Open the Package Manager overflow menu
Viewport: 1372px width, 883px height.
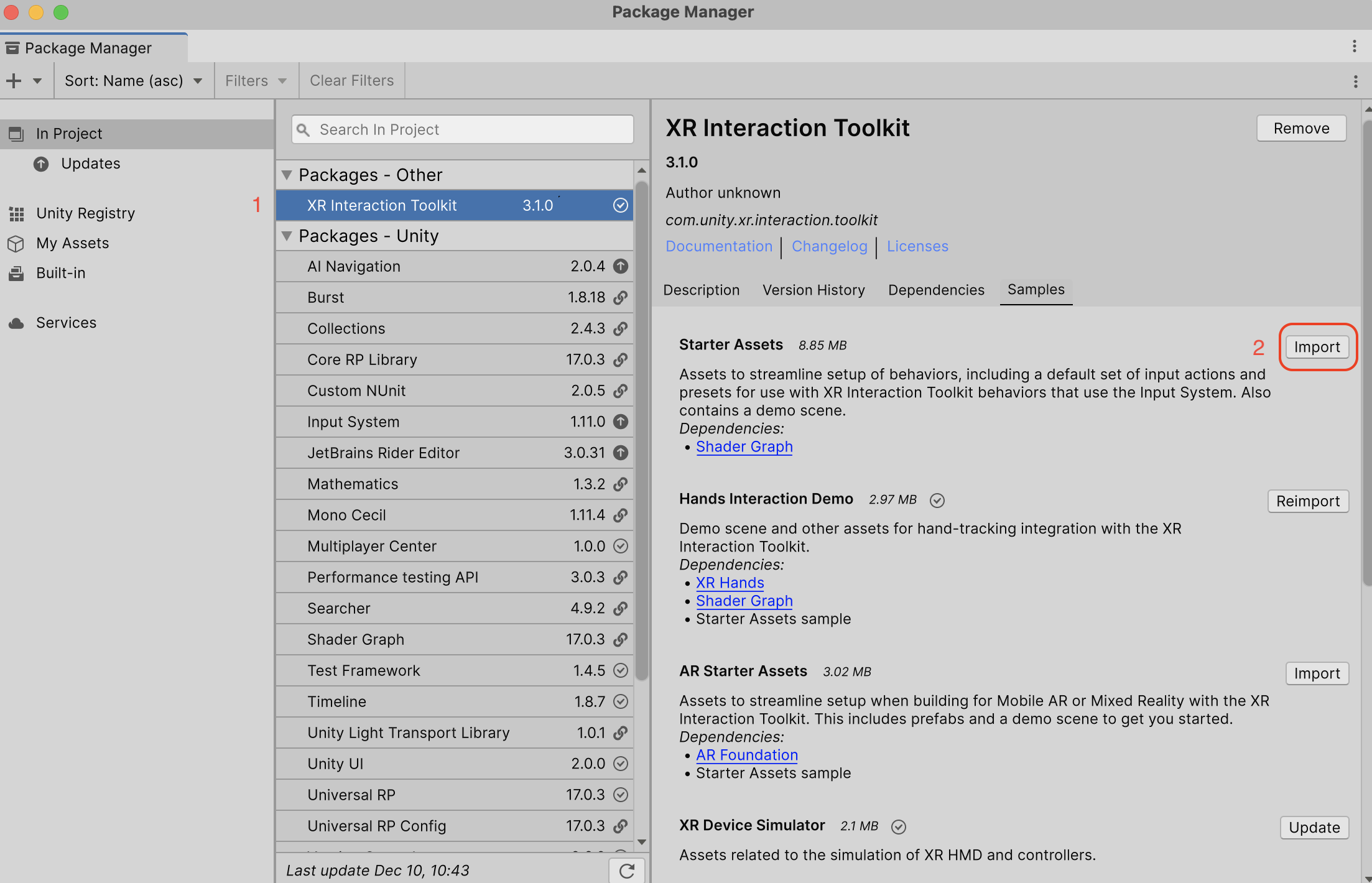pyautogui.click(x=1356, y=45)
